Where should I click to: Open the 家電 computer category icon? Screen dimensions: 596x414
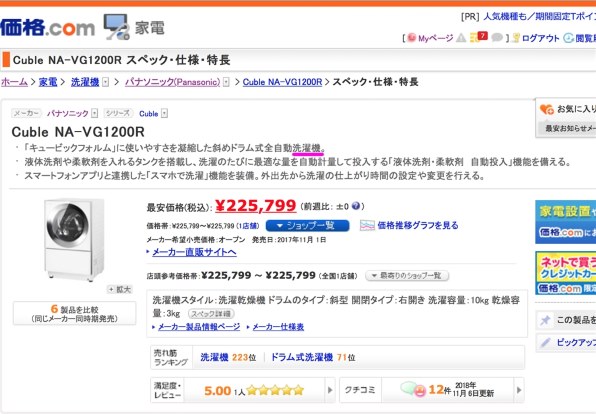click(x=116, y=27)
